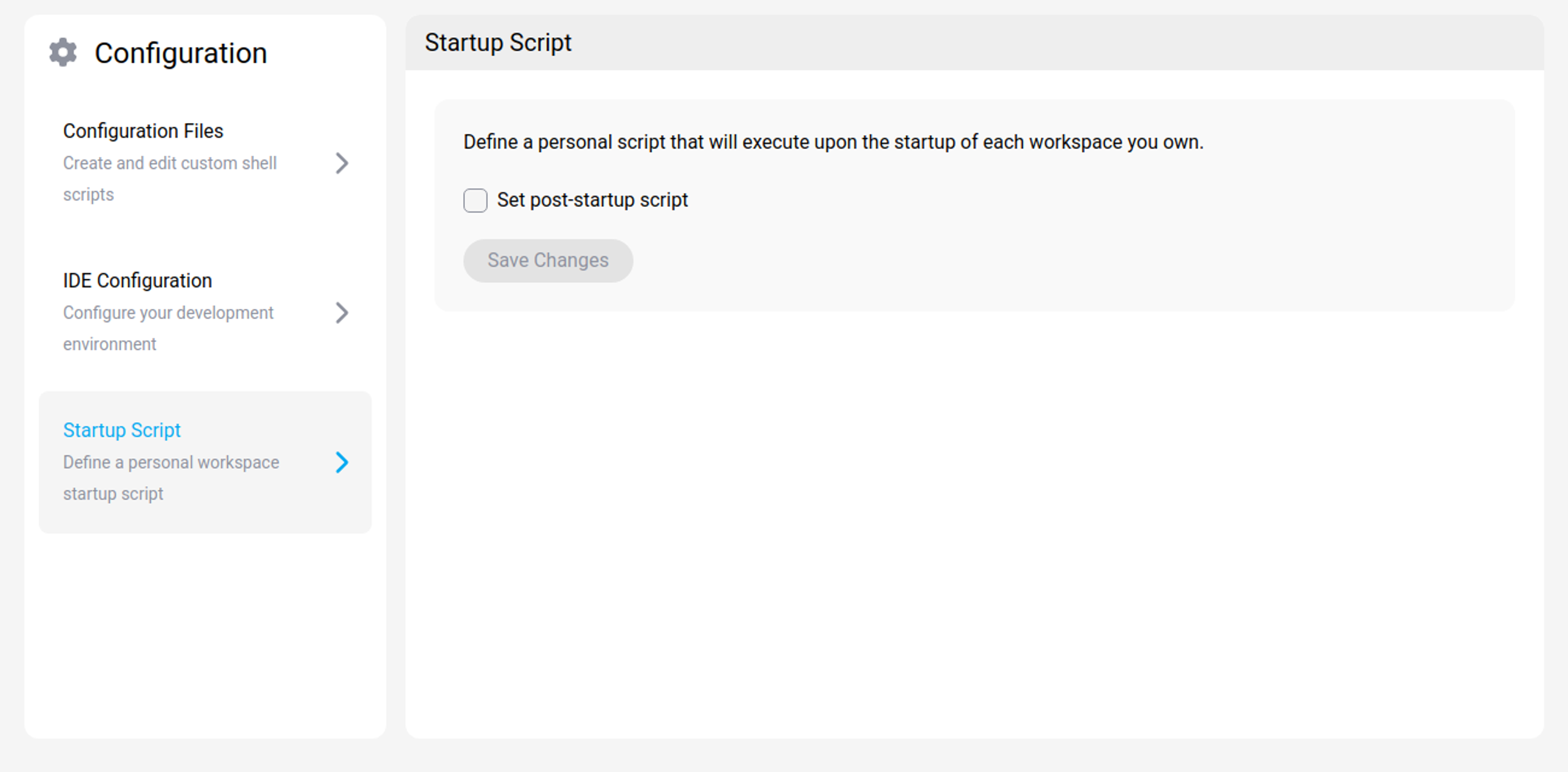This screenshot has height=772, width=1568.
Task: Click the gear icon beside Configuration
Action: pyautogui.click(x=63, y=52)
